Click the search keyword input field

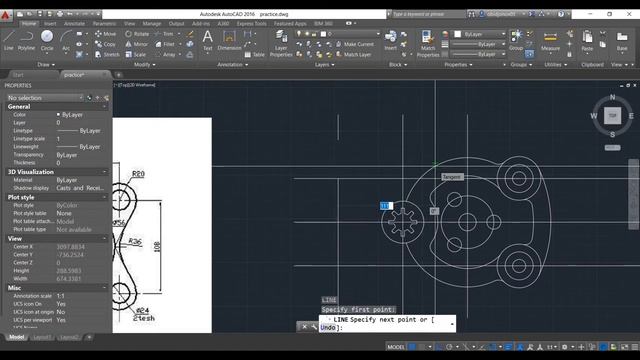click(428, 14)
